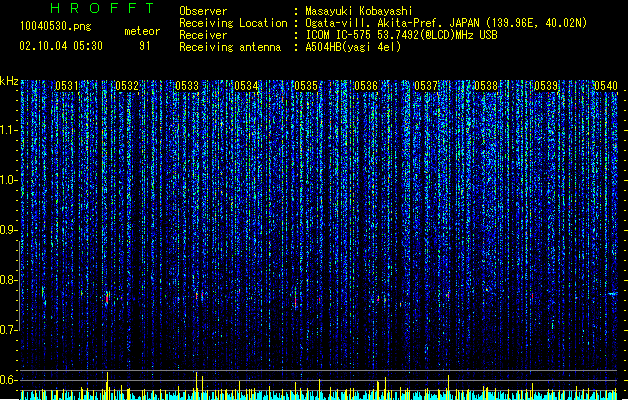Click the 0534 time marker

[246, 86]
